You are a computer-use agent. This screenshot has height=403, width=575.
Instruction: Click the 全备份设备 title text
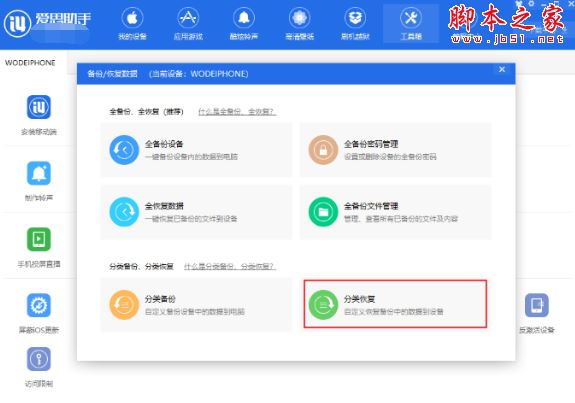[164, 144]
